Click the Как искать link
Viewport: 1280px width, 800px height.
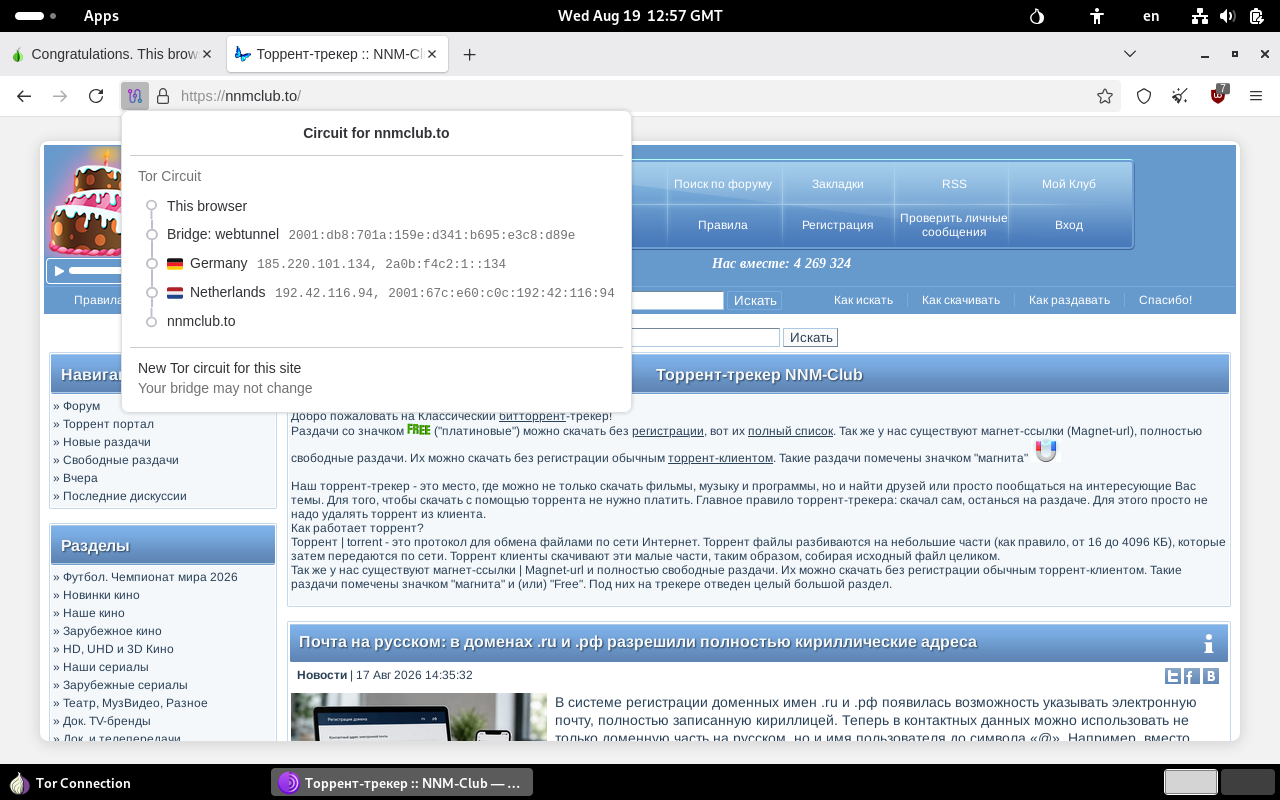click(864, 300)
